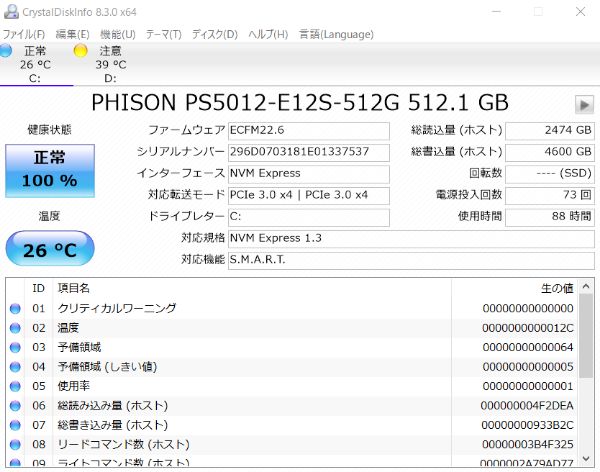Screen dimensions: 600x472
Task: Click the serial number field 296D0703181E01337537
Action: click(x=308, y=152)
